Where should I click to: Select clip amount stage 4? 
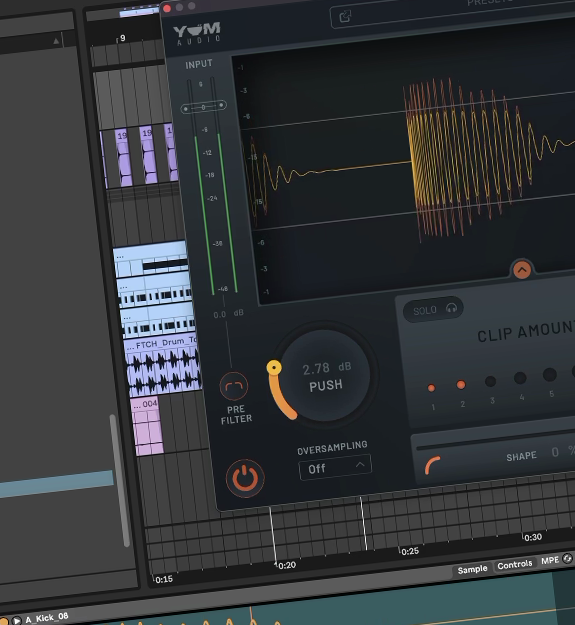tap(520, 378)
